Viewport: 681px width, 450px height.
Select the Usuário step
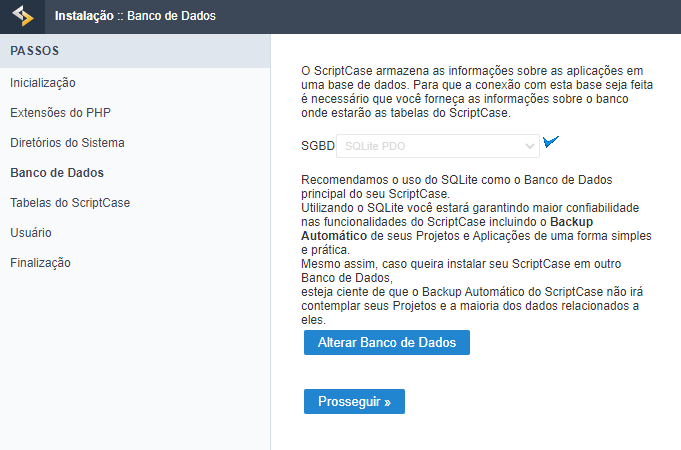pyautogui.click(x=31, y=233)
